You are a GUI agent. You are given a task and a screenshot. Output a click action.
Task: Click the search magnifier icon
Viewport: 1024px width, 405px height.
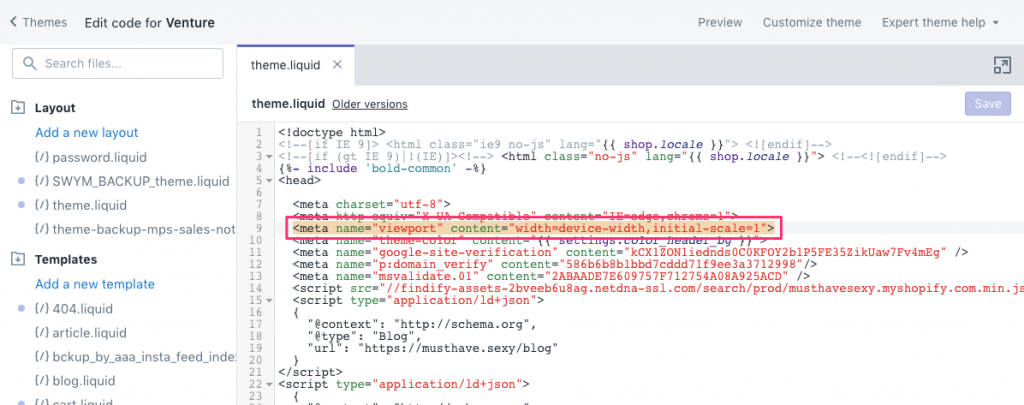coord(29,64)
